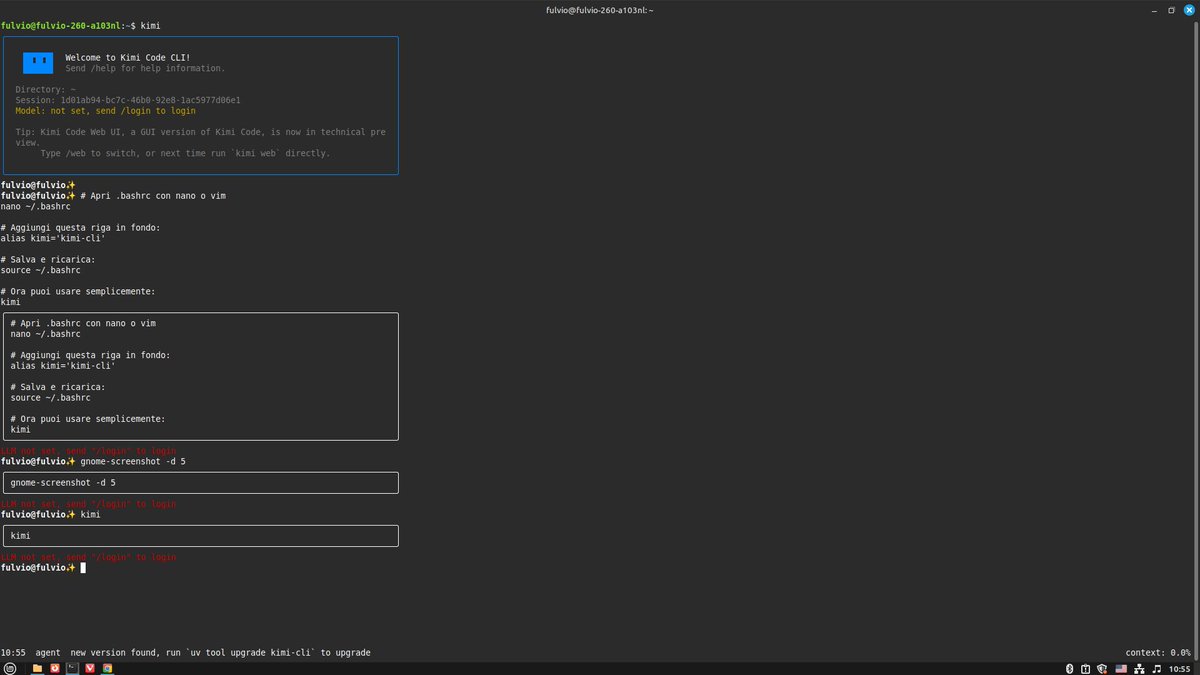Open the music note sound tray icon
Screen dimensions: 1200x675
1157,668
